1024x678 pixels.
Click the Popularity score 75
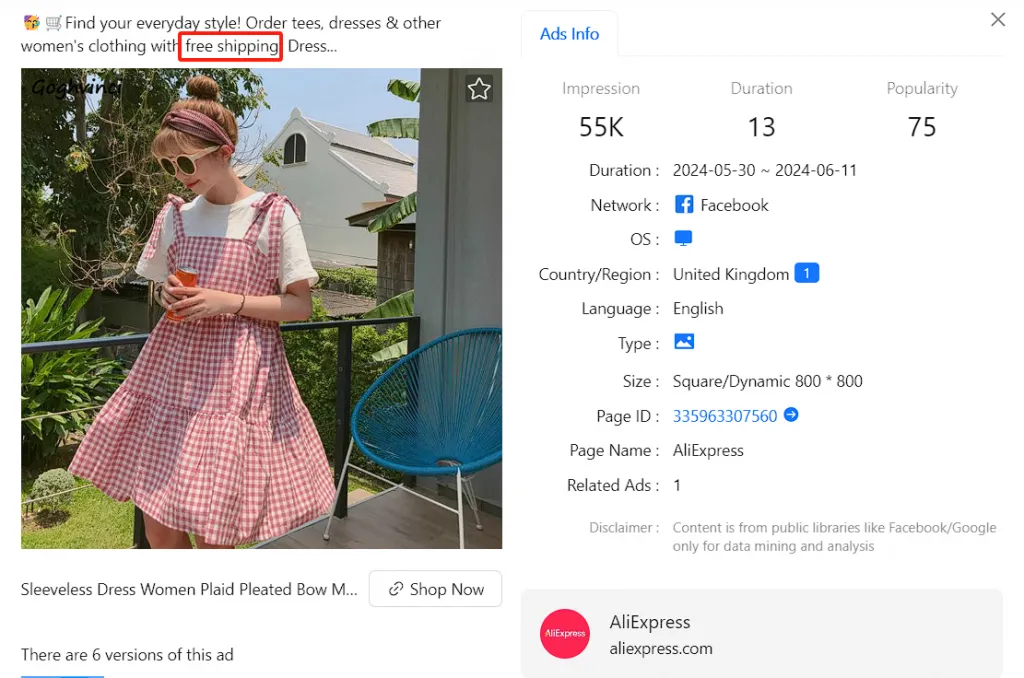coord(921,127)
